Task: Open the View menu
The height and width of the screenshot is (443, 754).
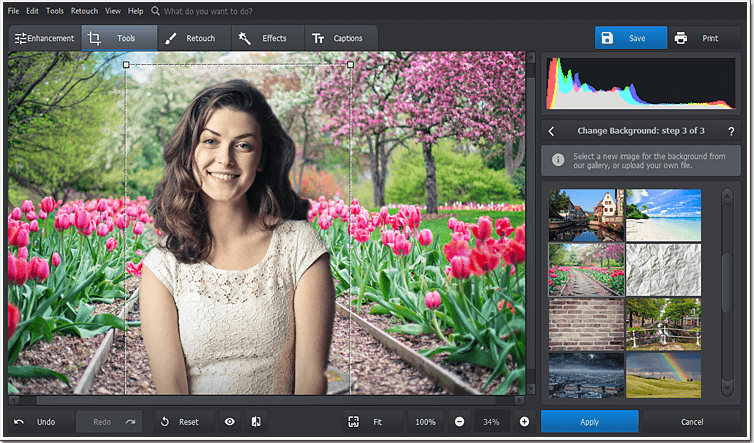Action: 113,11
